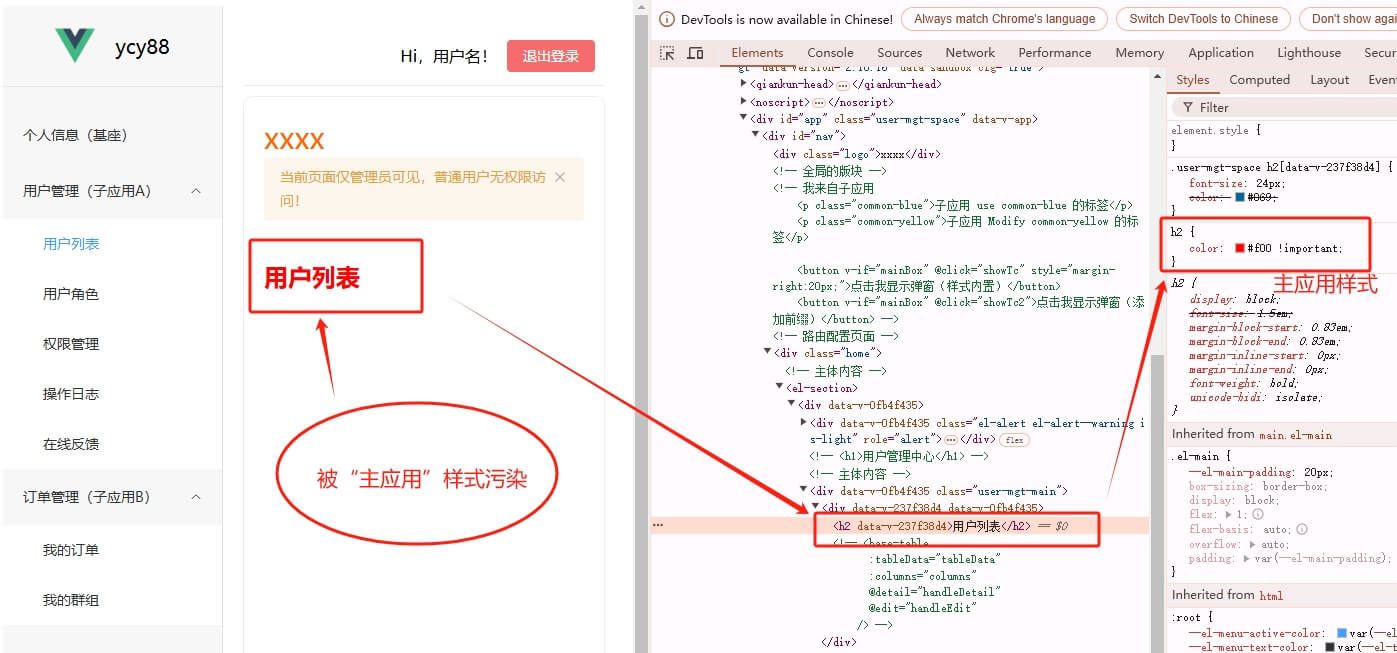This screenshot has width=1397, height=653.
Task: Click the three-dot menu beside selected h2 row
Action: tap(658, 525)
